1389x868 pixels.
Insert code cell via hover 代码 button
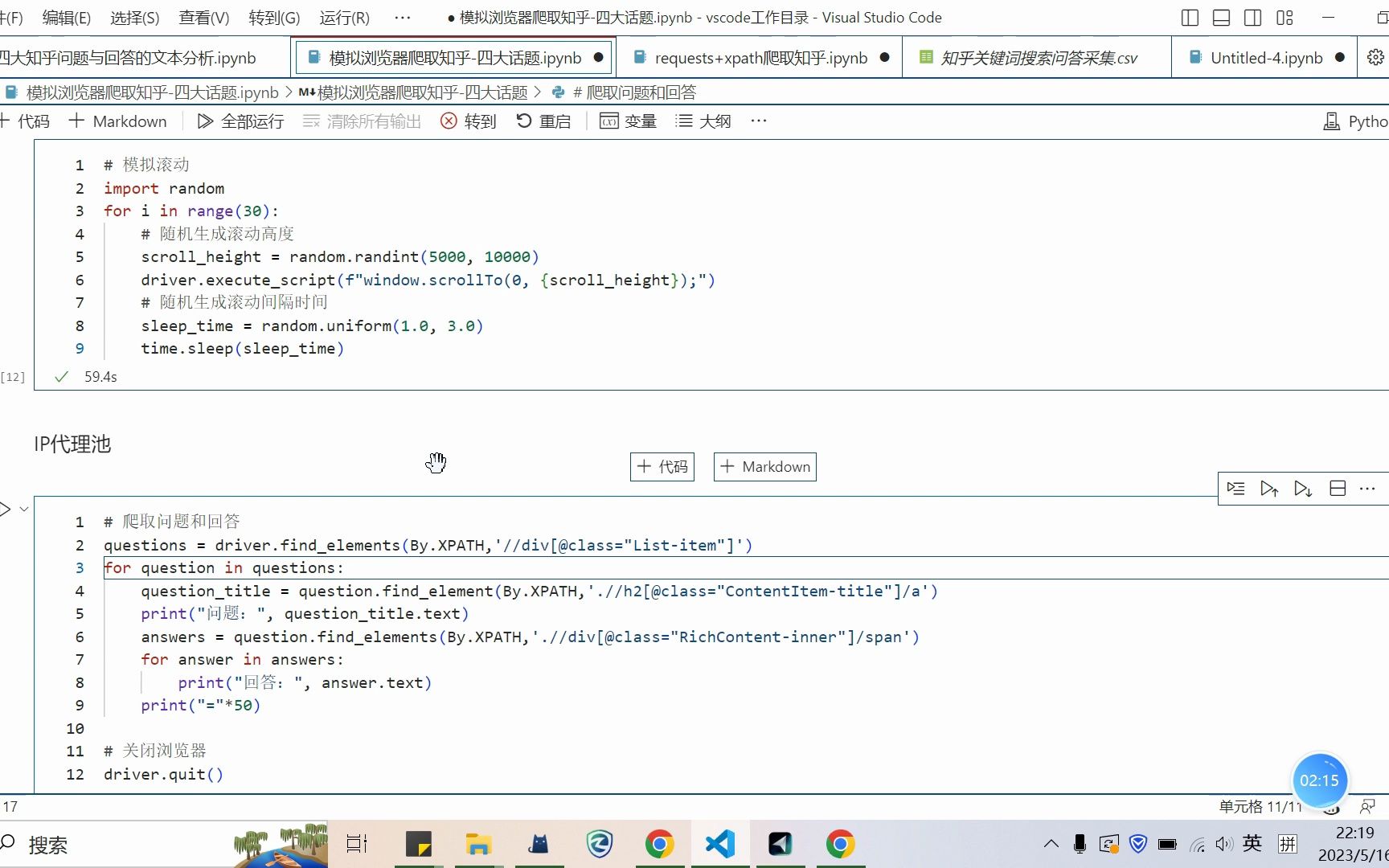coord(662,467)
